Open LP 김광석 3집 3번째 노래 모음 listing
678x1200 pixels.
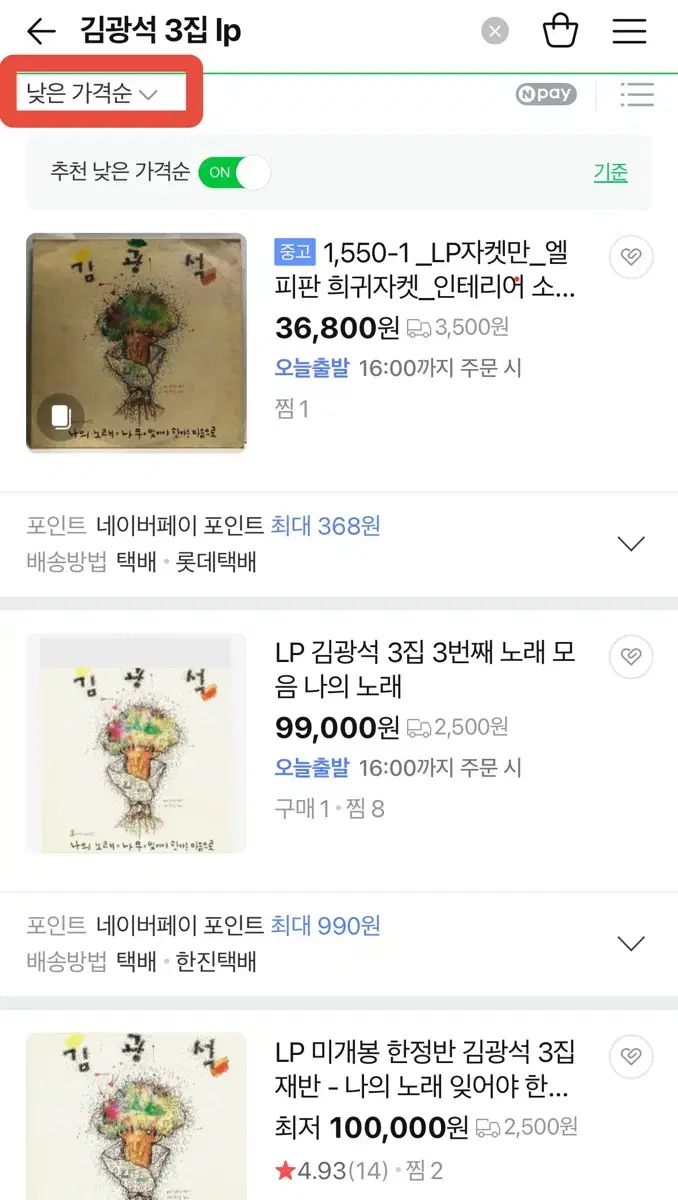tap(425, 668)
